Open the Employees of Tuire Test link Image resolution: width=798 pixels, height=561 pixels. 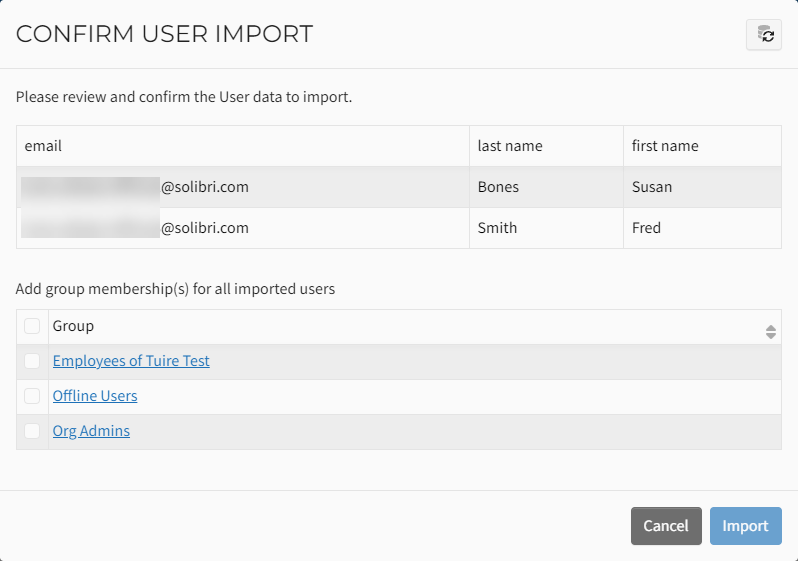[x=131, y=361]
